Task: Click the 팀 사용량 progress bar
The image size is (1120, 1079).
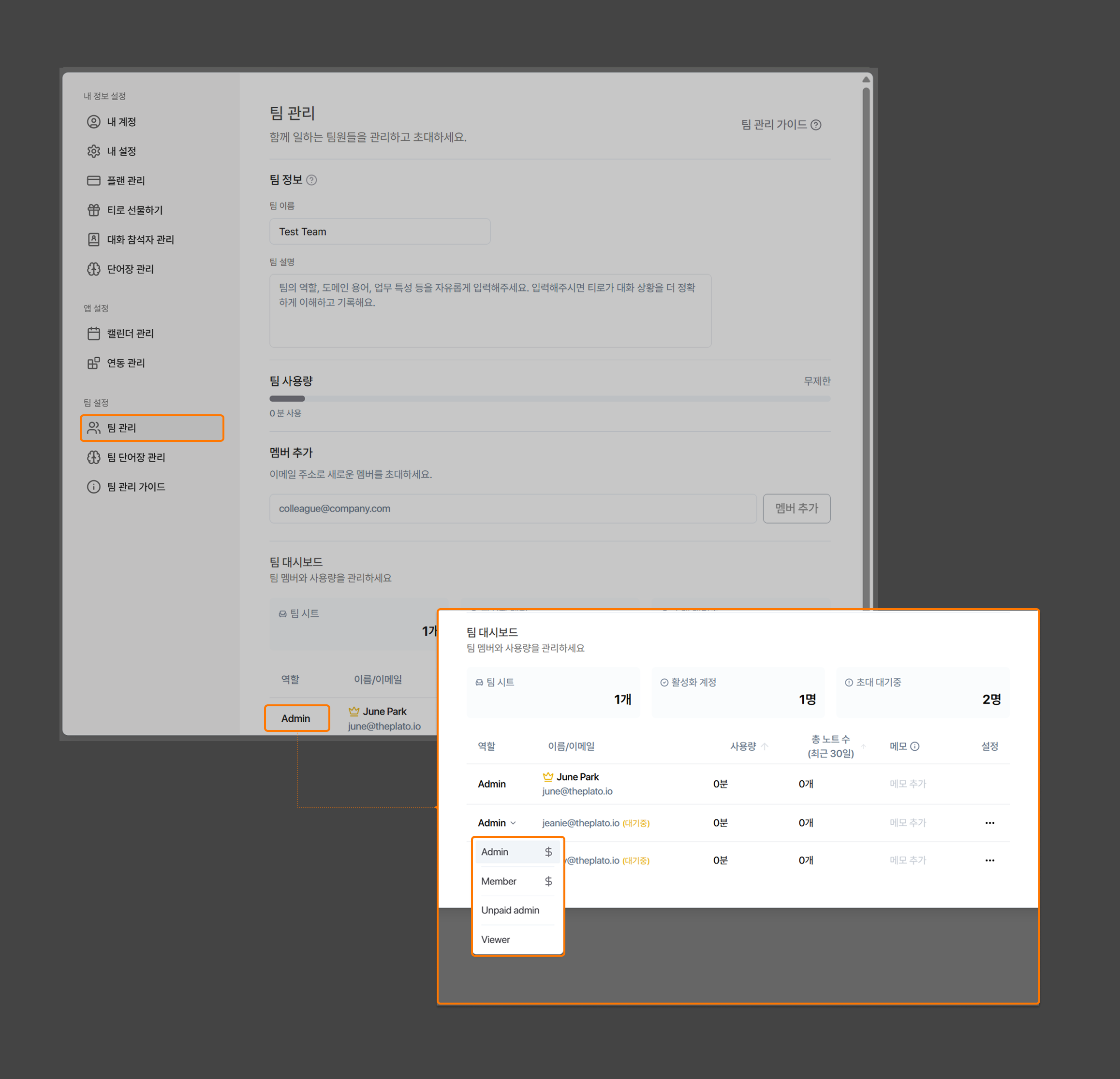Action: [x=549, y=399]
